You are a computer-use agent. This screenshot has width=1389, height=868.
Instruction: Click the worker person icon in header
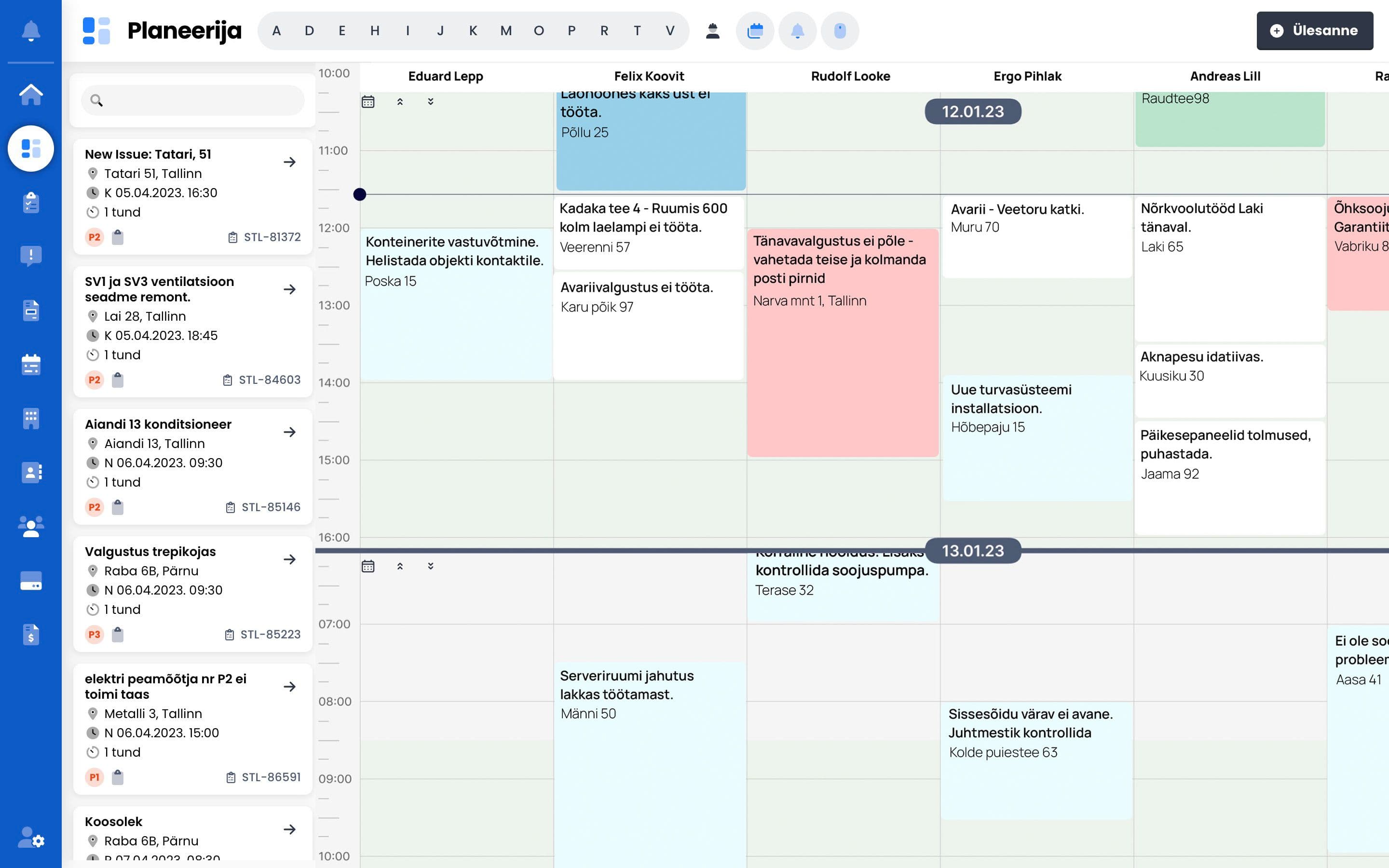[x=712, y=30]
